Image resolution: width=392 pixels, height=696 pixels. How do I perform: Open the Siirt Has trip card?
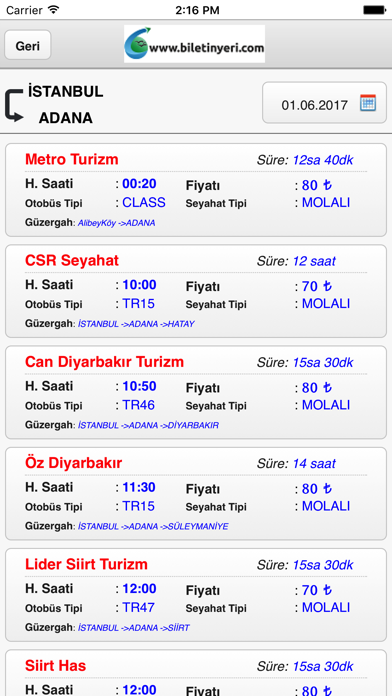coord(196,673)
